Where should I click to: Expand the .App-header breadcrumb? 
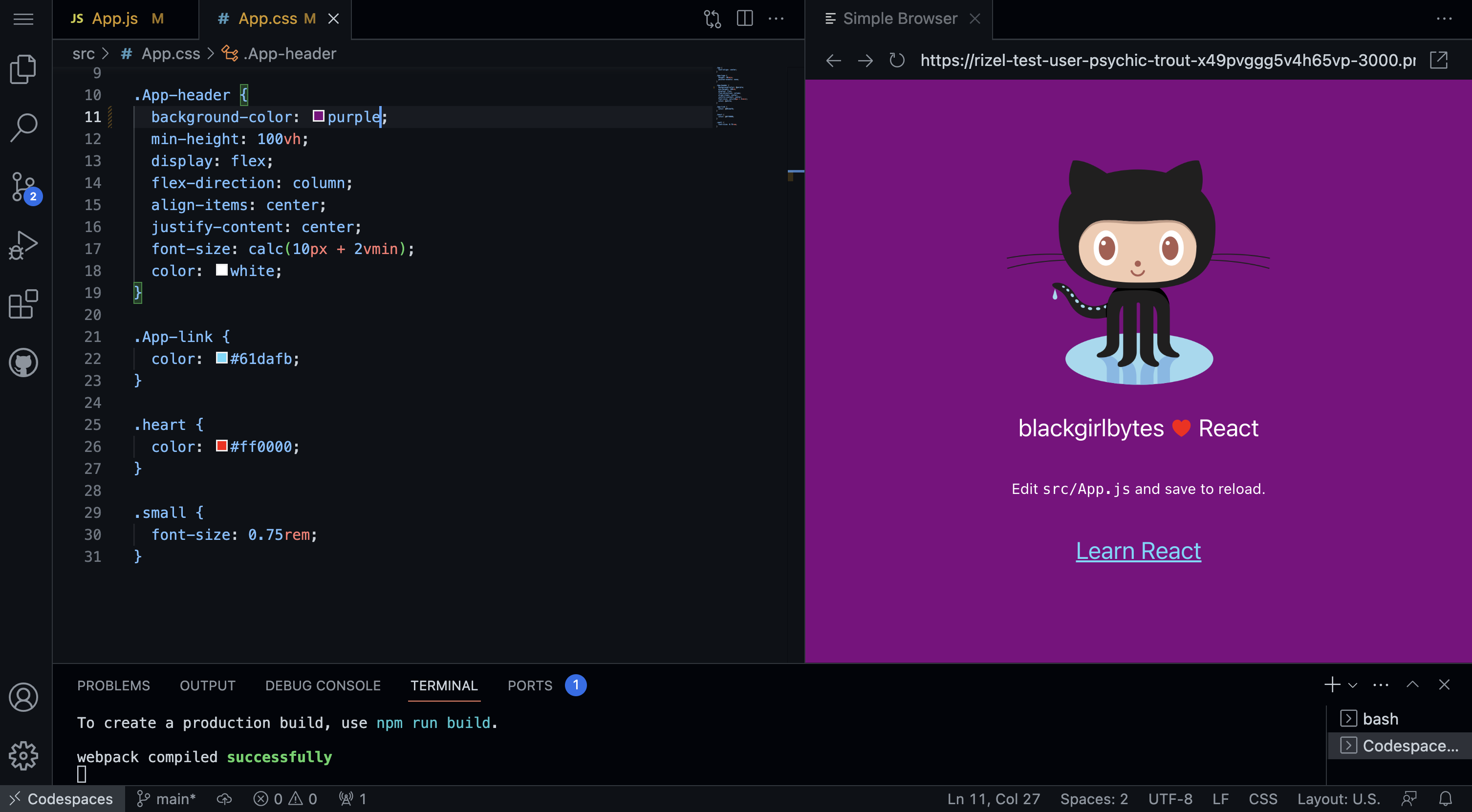pos(279,54)
